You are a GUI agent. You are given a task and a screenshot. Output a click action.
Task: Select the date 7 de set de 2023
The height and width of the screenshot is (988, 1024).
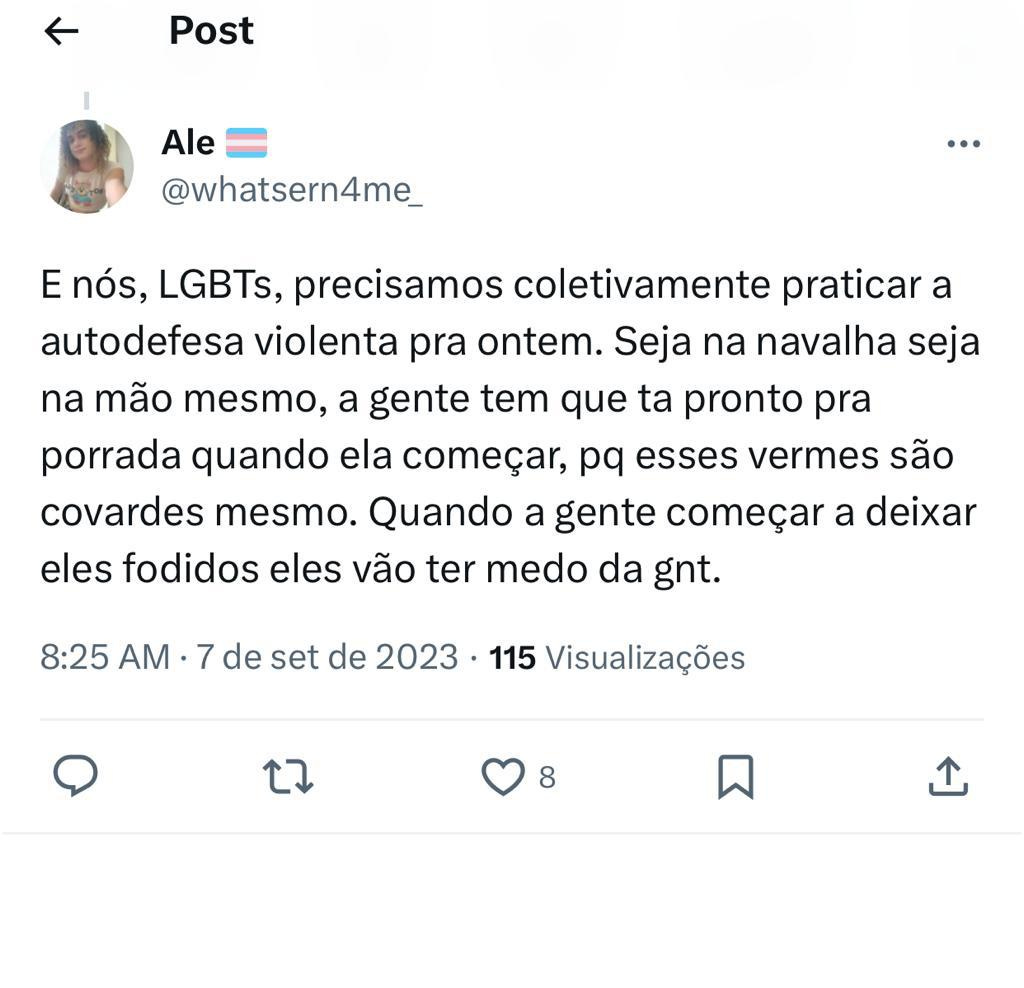[327, 657]
